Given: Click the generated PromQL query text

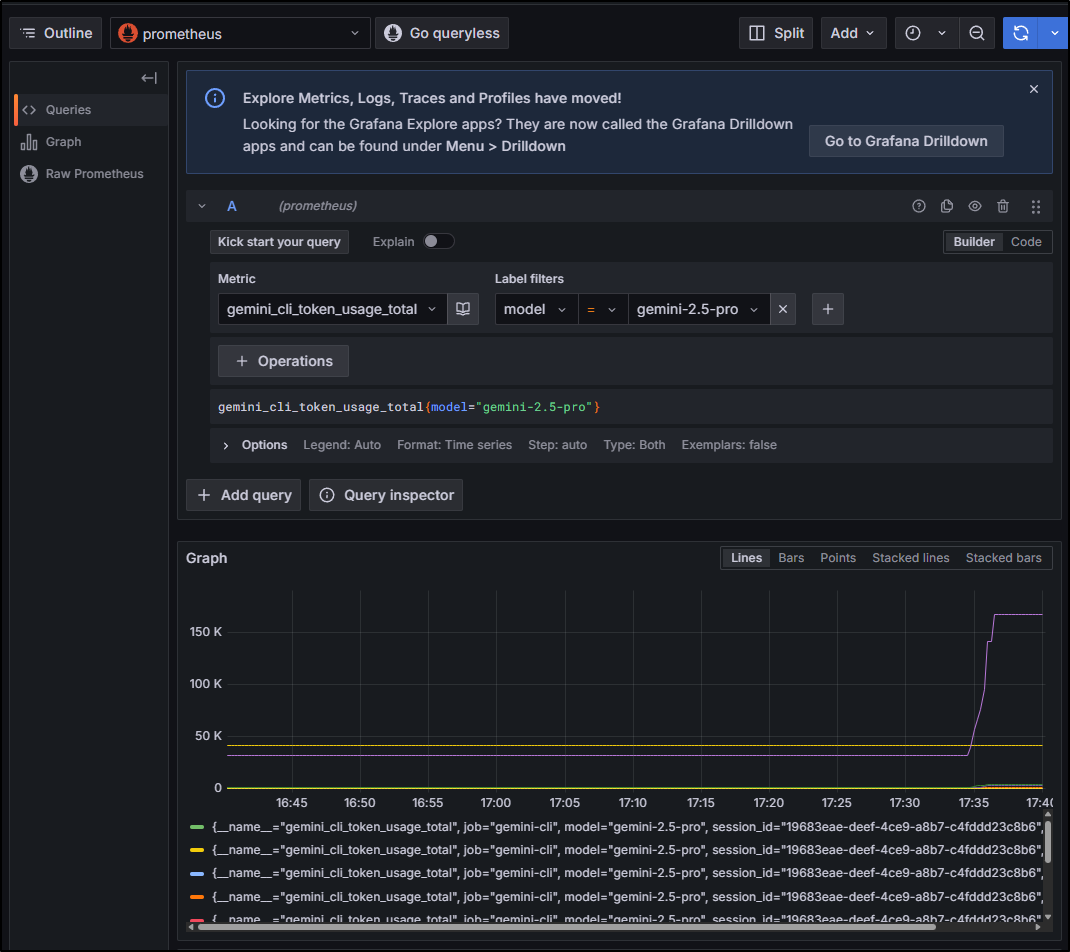Looking at the screenshot, I should pos(409,407).
